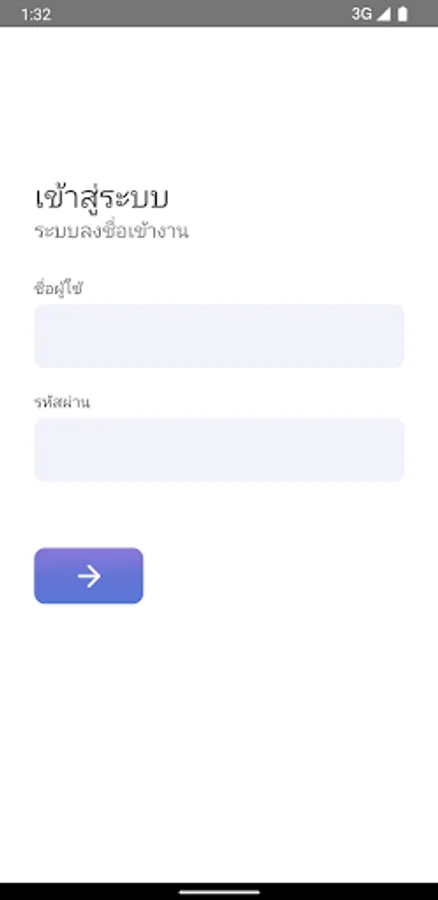Screen dimensions: 438x900
Task: Focus the รหัสผ่าน password input field
Action: 219,449
